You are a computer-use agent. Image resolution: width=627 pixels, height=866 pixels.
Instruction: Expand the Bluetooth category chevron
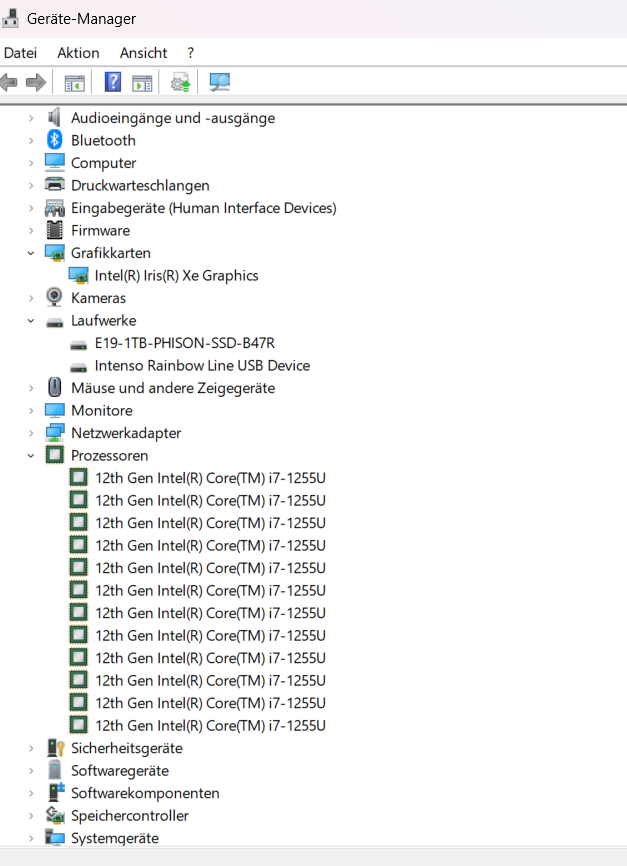[31, 141]
